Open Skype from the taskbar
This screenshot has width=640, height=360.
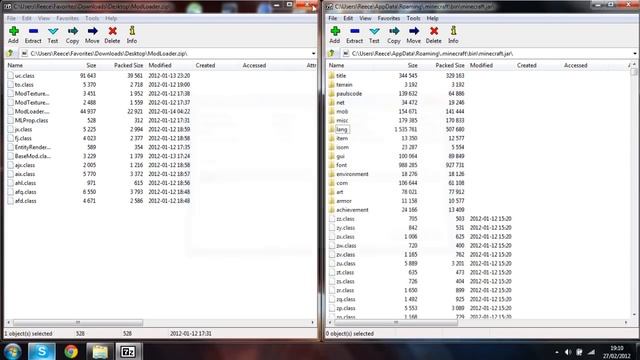tap(42, 351)
